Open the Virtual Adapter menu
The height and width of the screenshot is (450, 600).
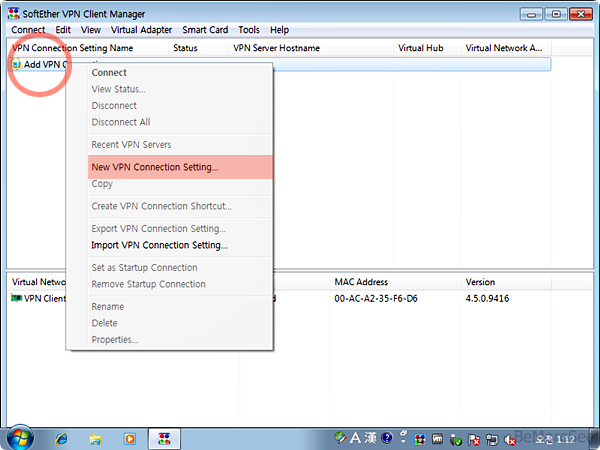tap(141, 30)
